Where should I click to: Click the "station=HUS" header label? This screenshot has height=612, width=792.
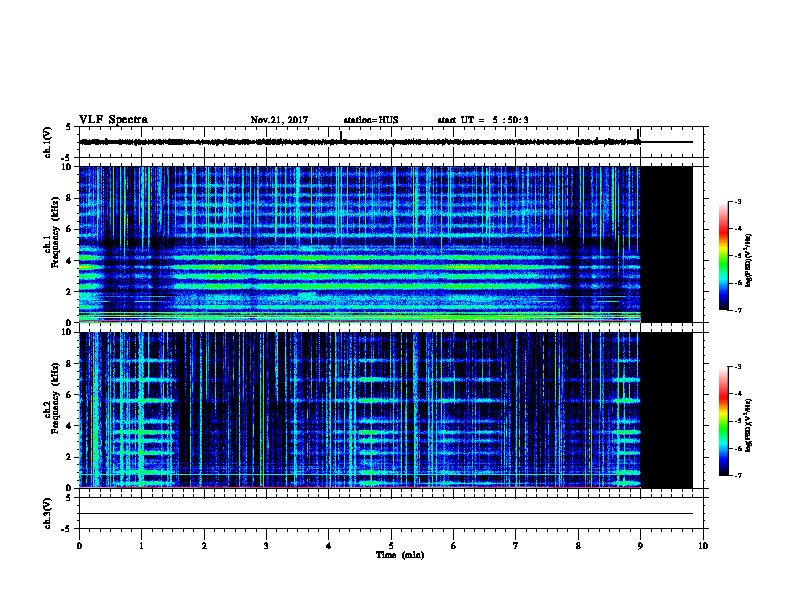tap(371, 120)
